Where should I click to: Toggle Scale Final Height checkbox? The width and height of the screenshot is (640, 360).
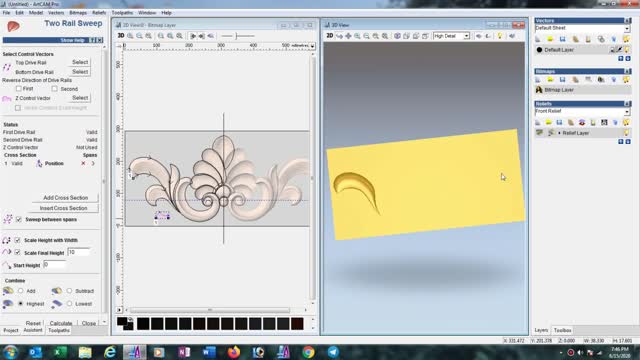(x=17, y=253)
